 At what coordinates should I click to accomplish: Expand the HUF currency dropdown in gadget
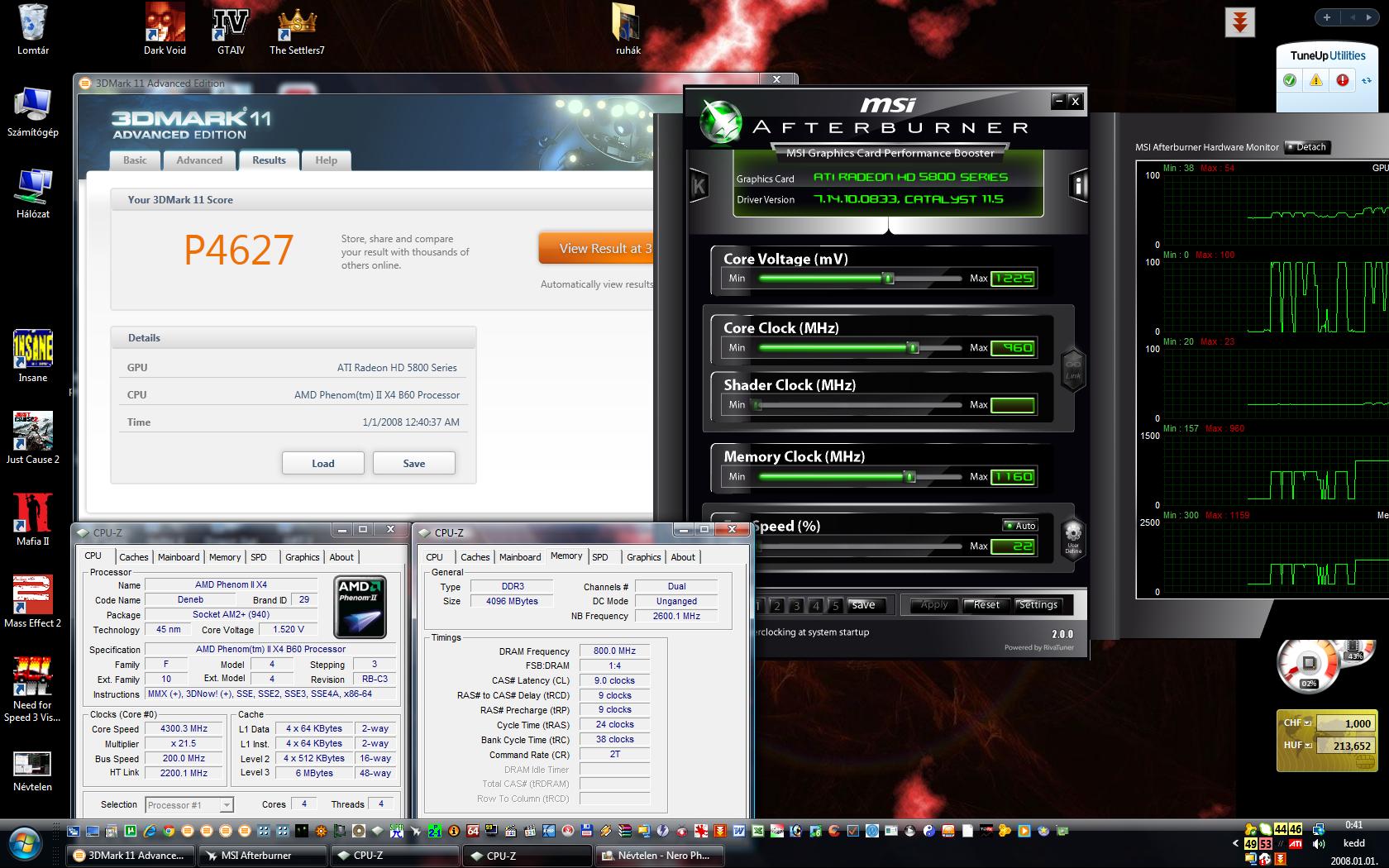tap(1307, 746)
